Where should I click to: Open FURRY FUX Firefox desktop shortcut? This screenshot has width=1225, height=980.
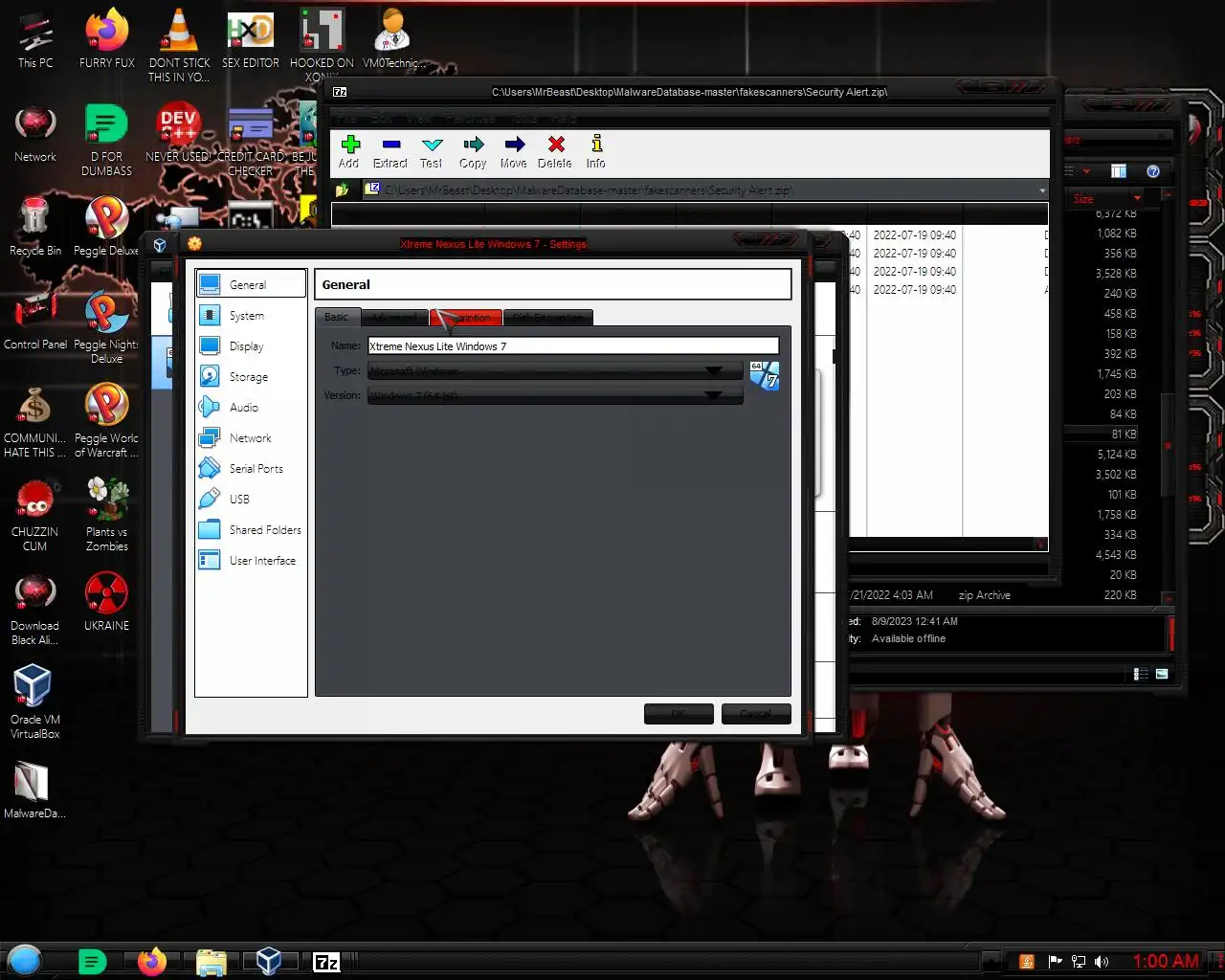tap(107, 38)
